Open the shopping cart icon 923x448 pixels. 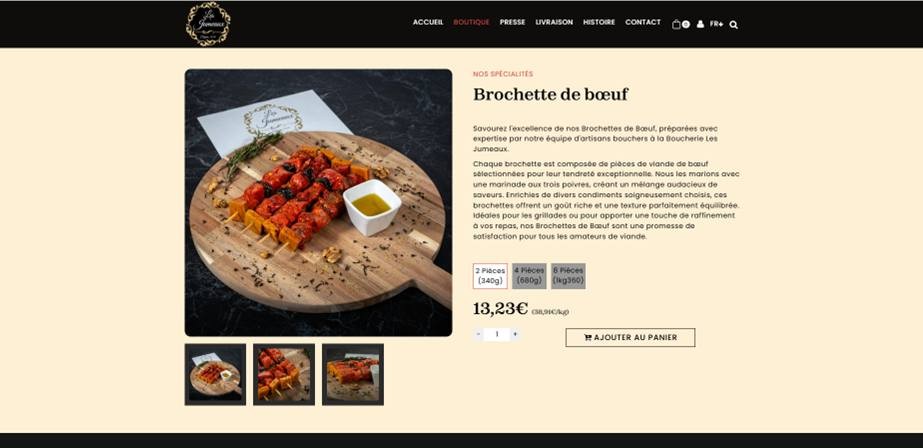coord(680,24)
